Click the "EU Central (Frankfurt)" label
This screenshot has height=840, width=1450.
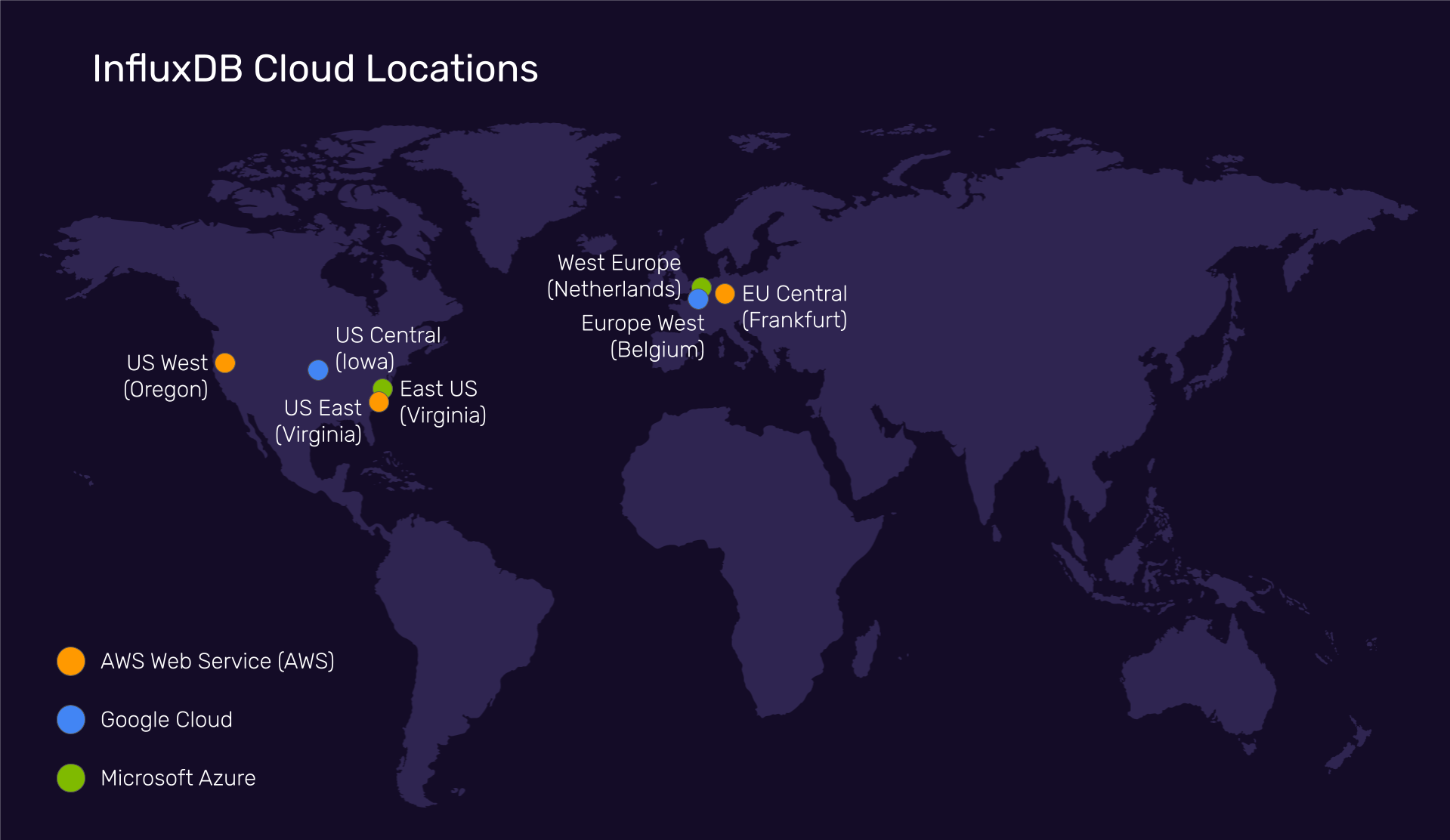[794, 307]
